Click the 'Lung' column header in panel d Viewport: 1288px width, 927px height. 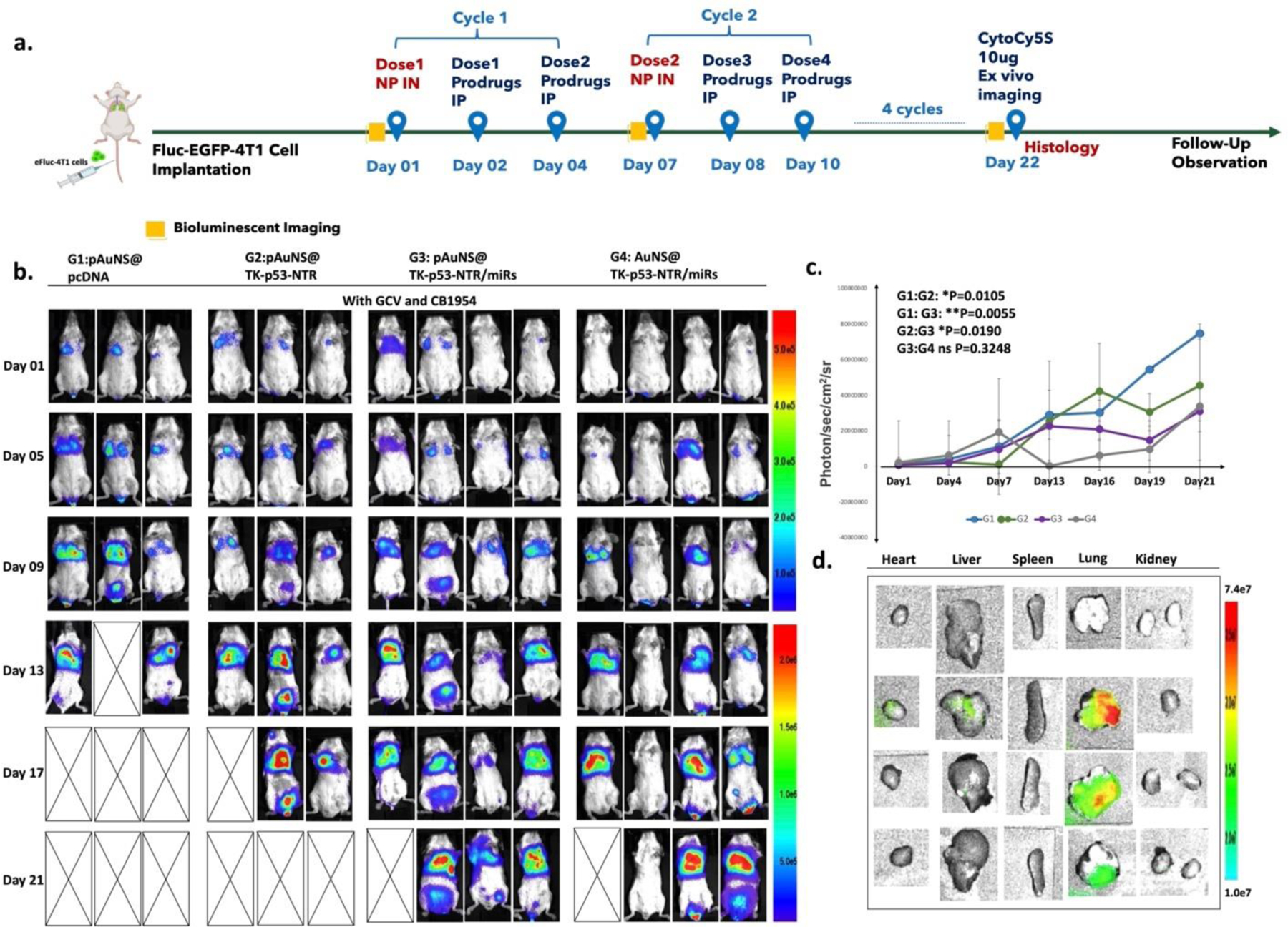(x=1093, y=558)
